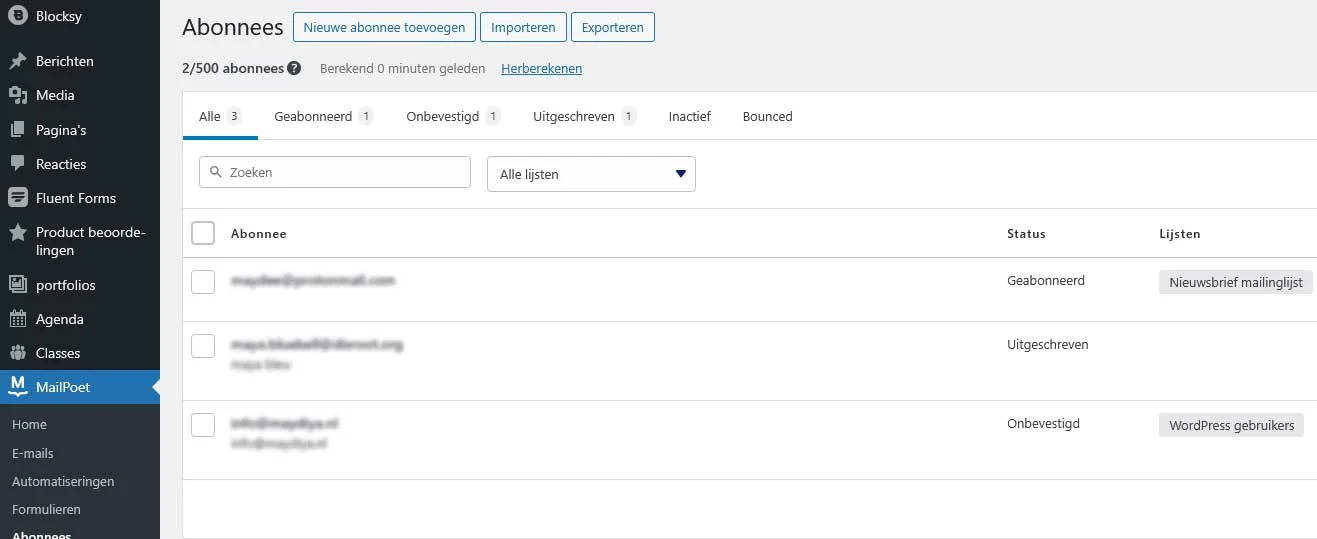Tick the checkbox for the Onbevestigd subscriber
This screenshot has width=1317, height=539.
[203, 425]
